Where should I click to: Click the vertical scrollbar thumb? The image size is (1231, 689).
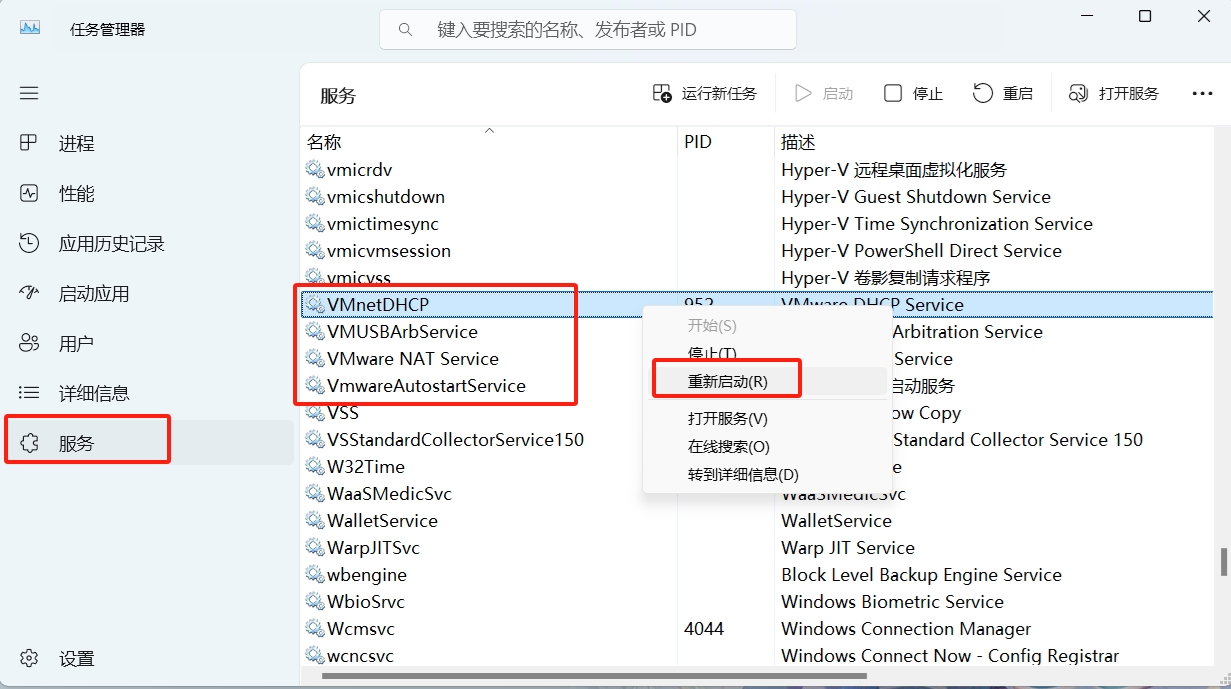(1223, 561)
